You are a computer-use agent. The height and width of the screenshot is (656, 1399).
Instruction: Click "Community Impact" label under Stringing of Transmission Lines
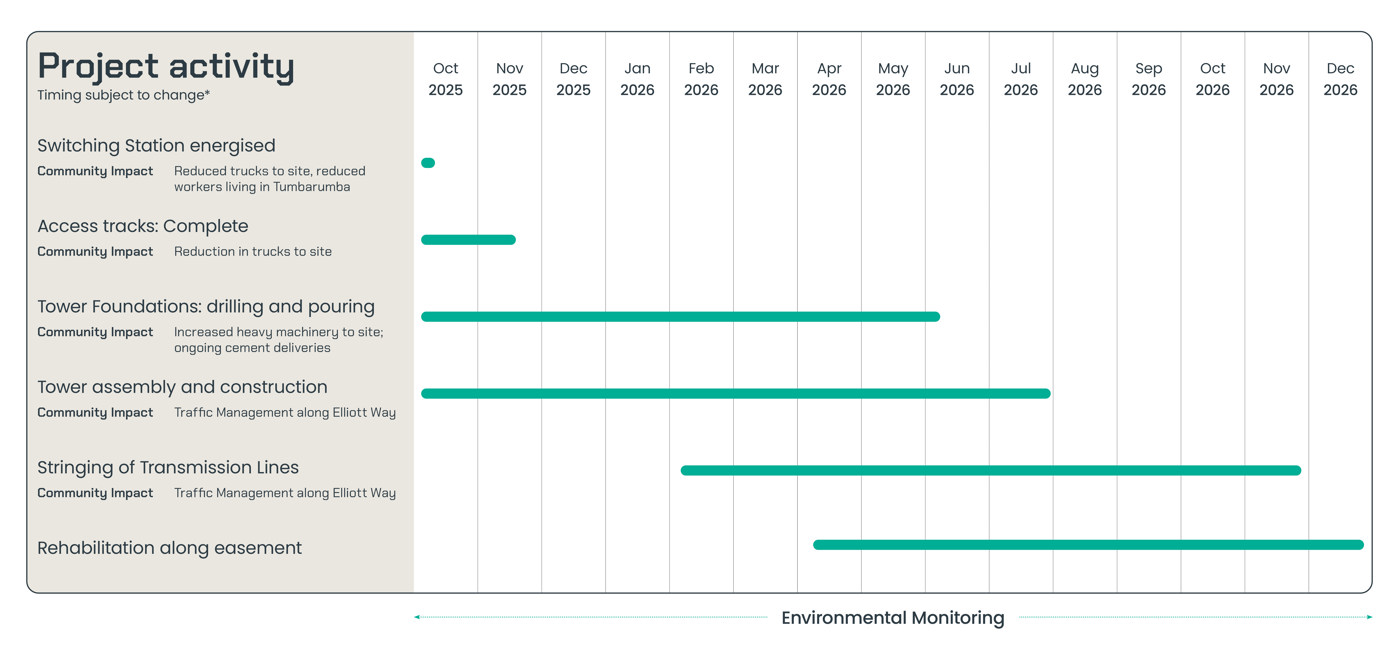(95, 493)
